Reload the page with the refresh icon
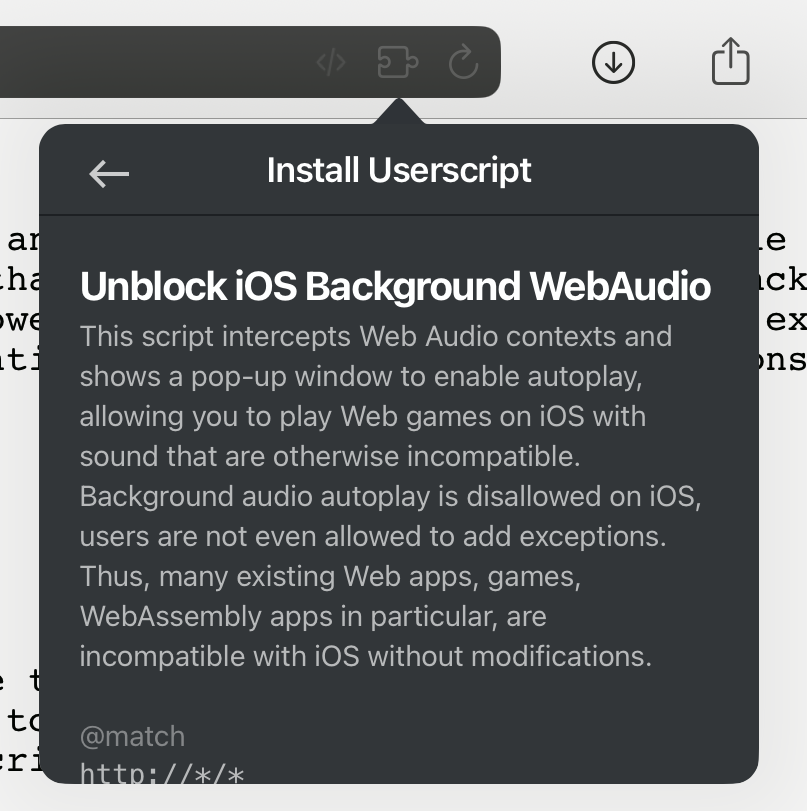 pos(463,63)
